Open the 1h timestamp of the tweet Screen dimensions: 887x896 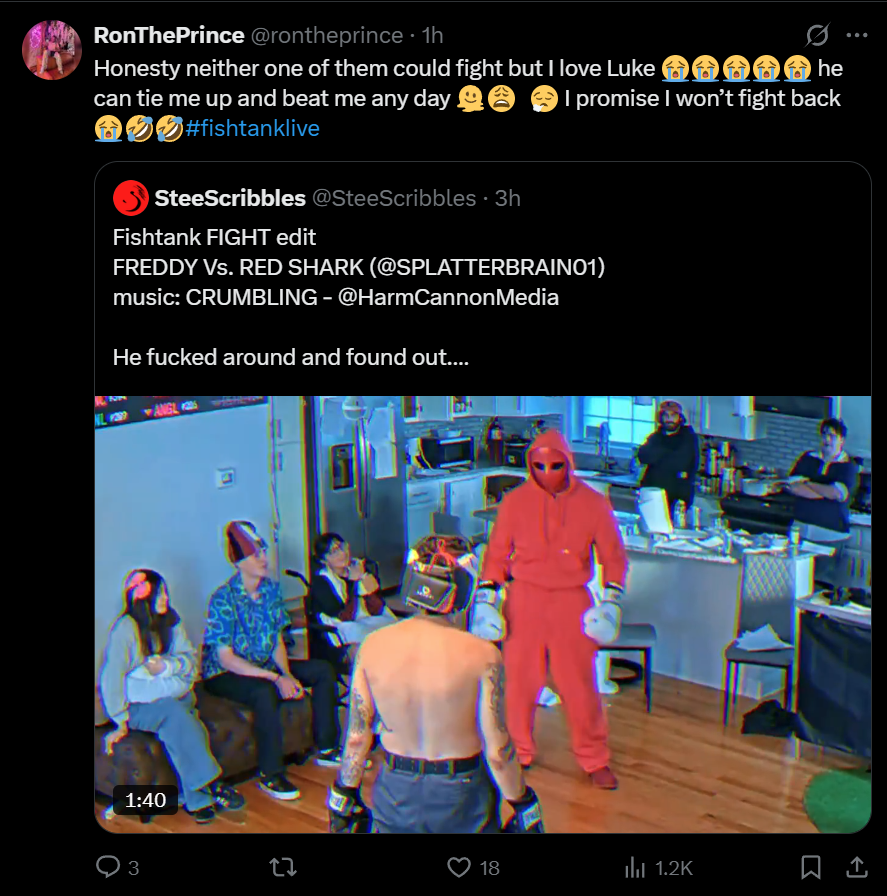[x=433, y=35]
